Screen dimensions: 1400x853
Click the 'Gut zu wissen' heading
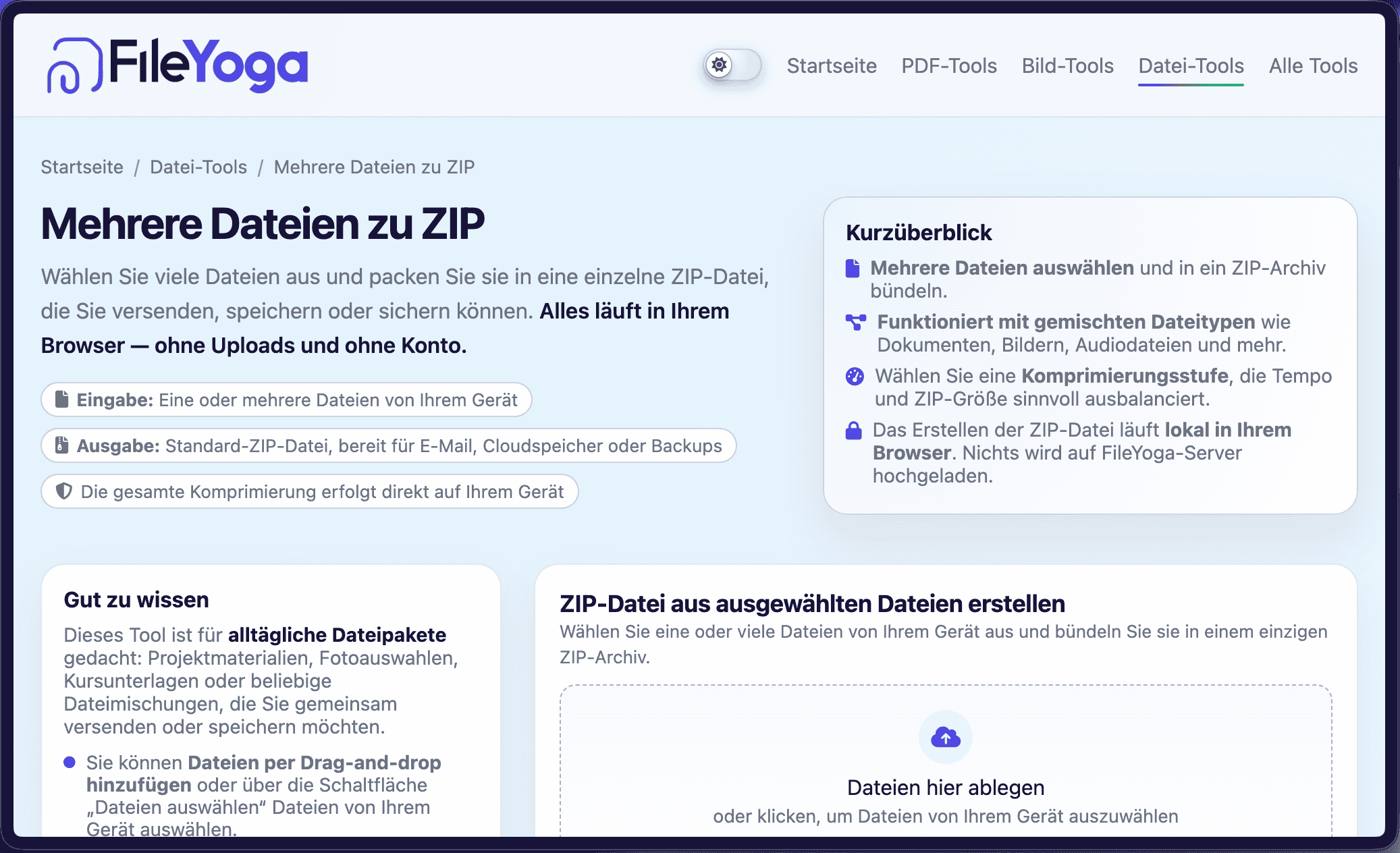coord(136,600)
